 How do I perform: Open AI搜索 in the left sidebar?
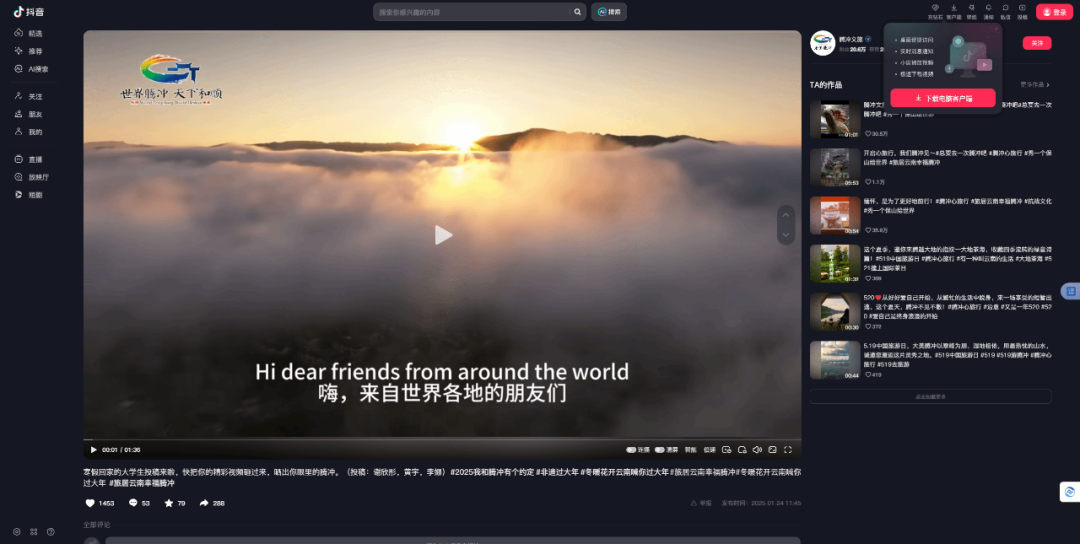point(32,69)
